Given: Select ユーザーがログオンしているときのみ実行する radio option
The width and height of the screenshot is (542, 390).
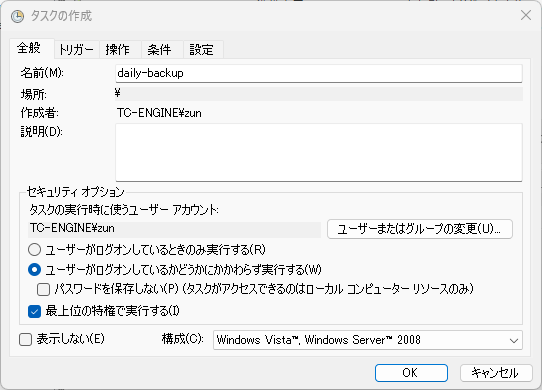Looking at the screenshot, I should [35, 250].
